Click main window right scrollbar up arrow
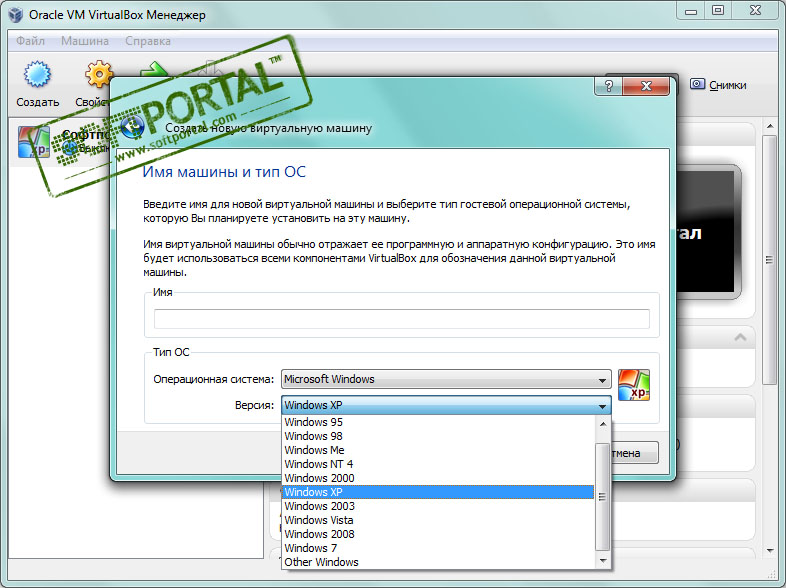The image size is (786, 588). (x=770, y=126)
